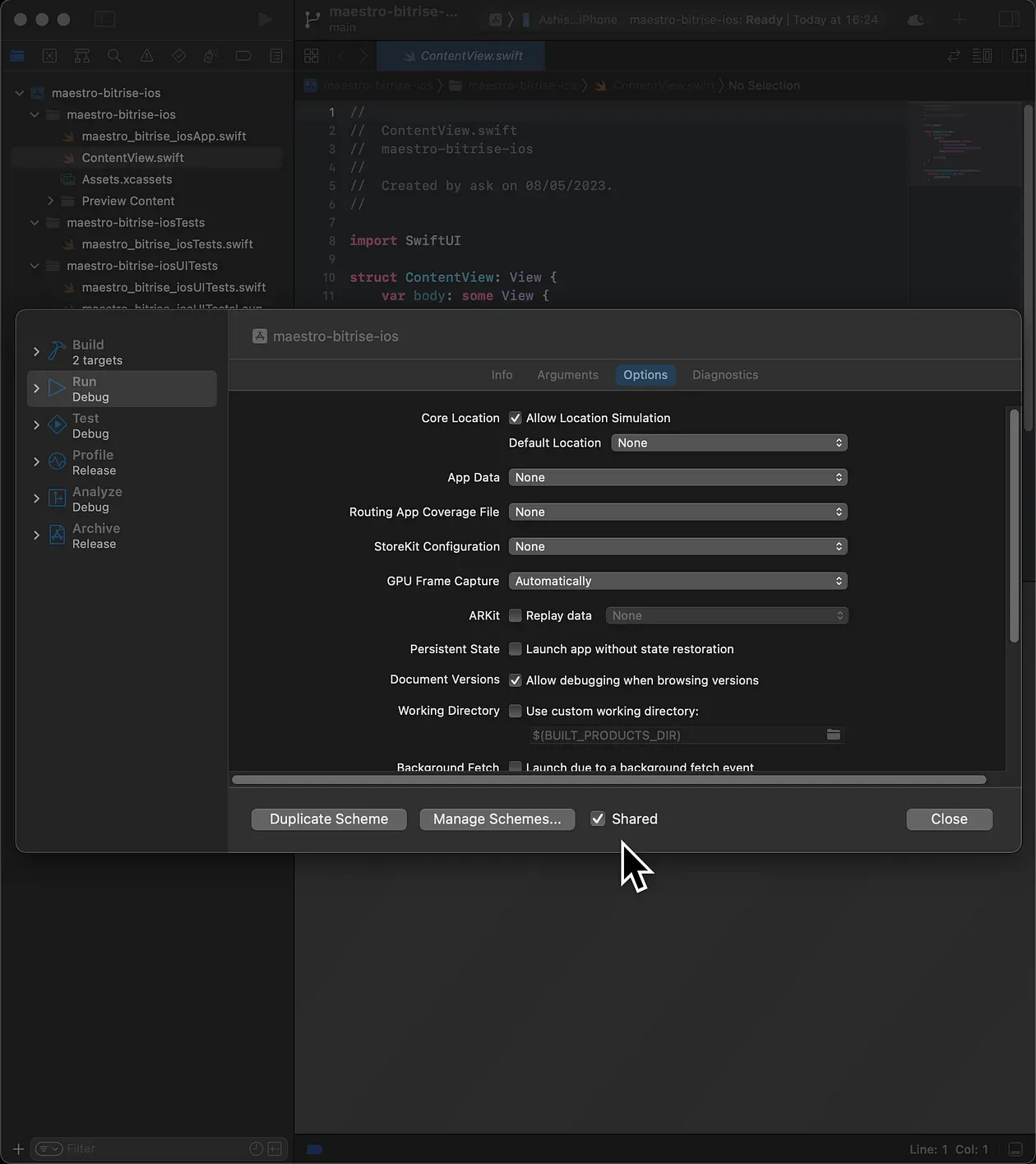Viewport: 1036px width, 1164px height.
Task: Switch to the Diagnostics tab
Action: pos(724,375)
